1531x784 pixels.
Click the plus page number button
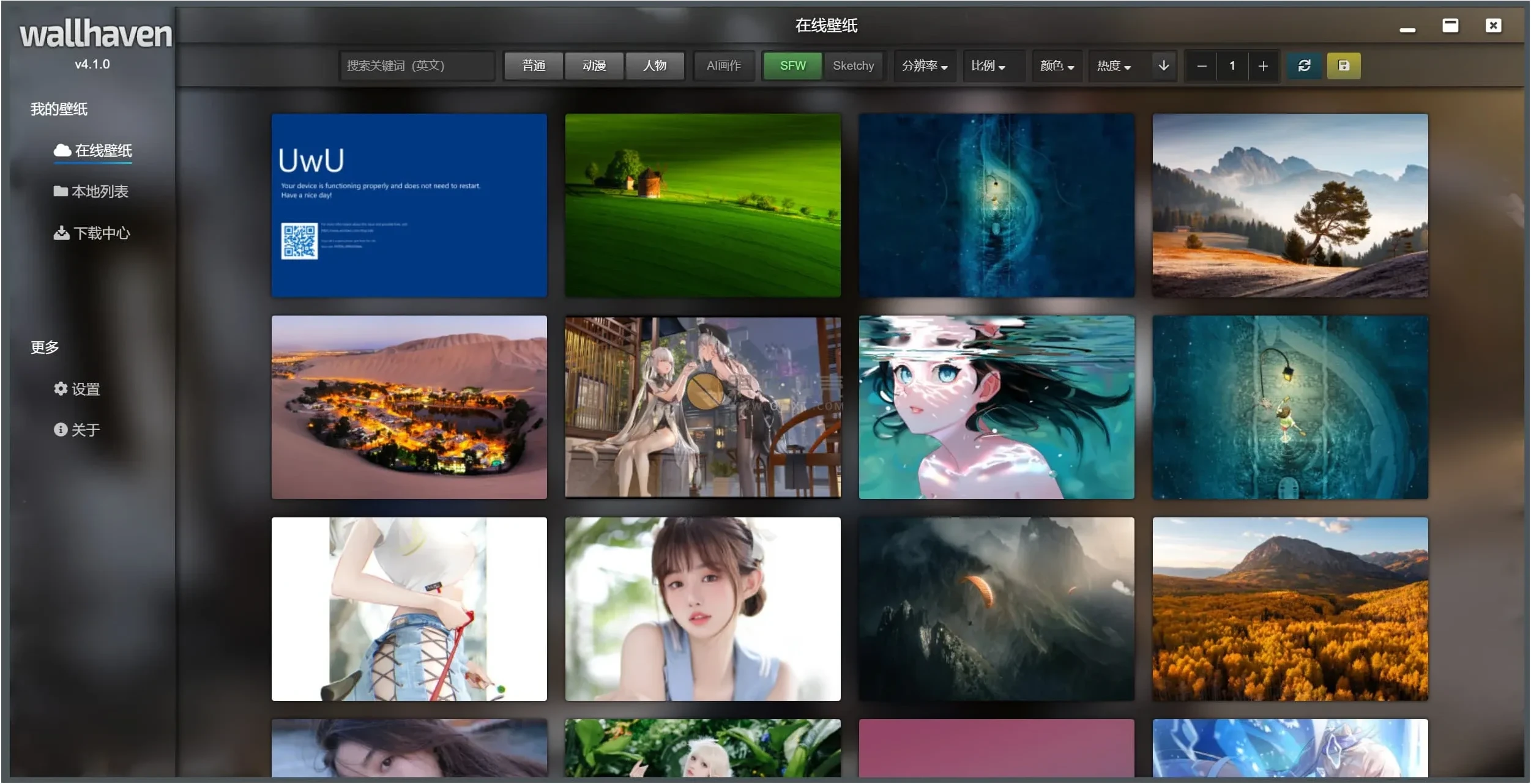[x=1262, y=65]
